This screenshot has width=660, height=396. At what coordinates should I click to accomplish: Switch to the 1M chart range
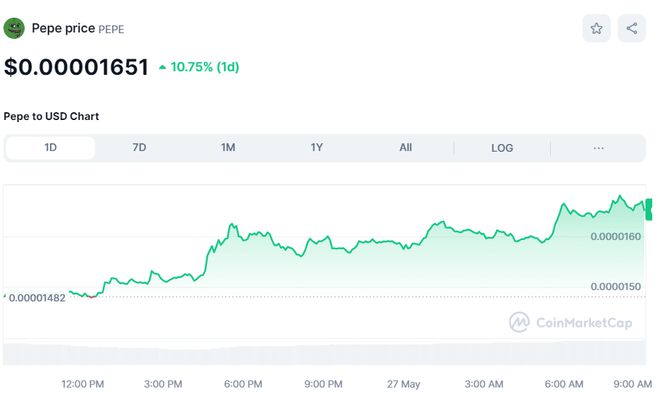click(228, 148)
